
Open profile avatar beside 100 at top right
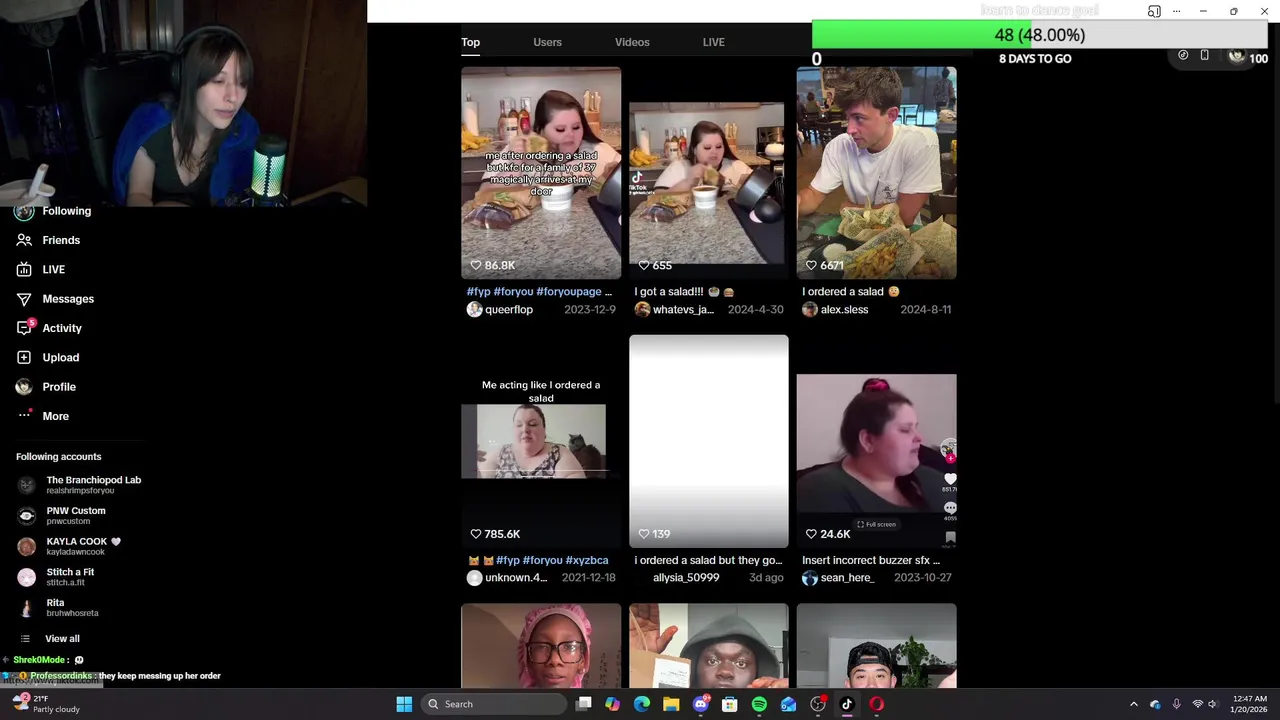coord(1236,57)
